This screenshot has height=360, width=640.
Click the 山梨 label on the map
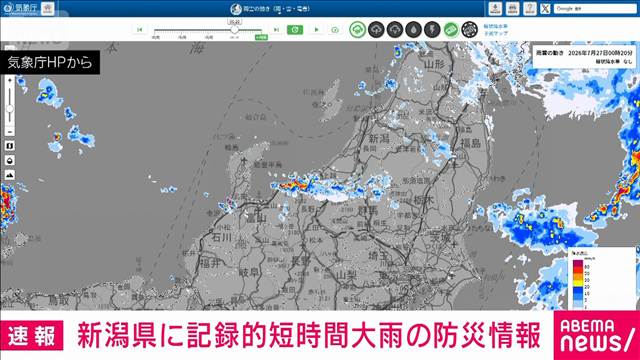click(347, 275)
